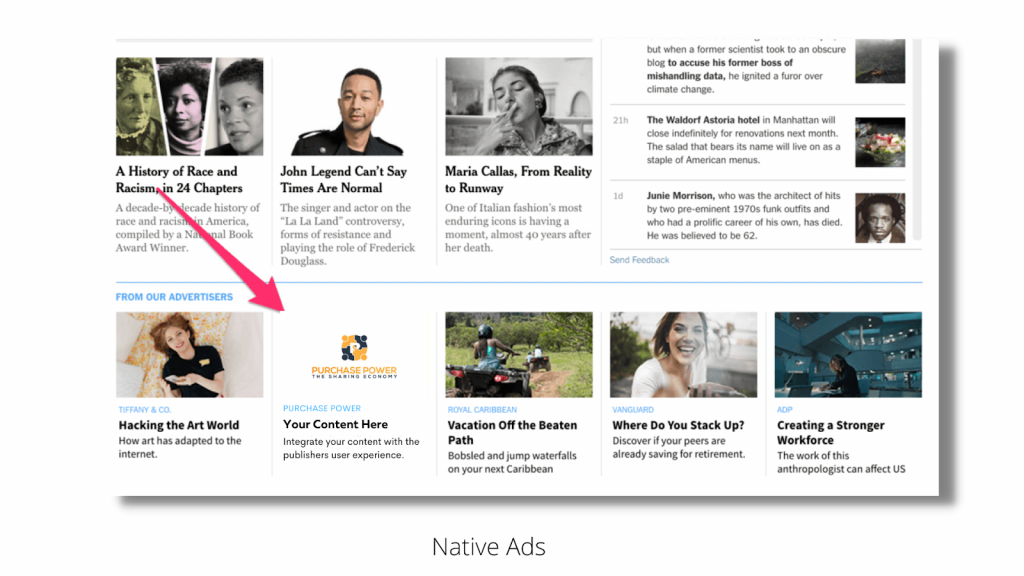
Task: Open the Maria Callas black-and-white photo
Action: (518, 107)
